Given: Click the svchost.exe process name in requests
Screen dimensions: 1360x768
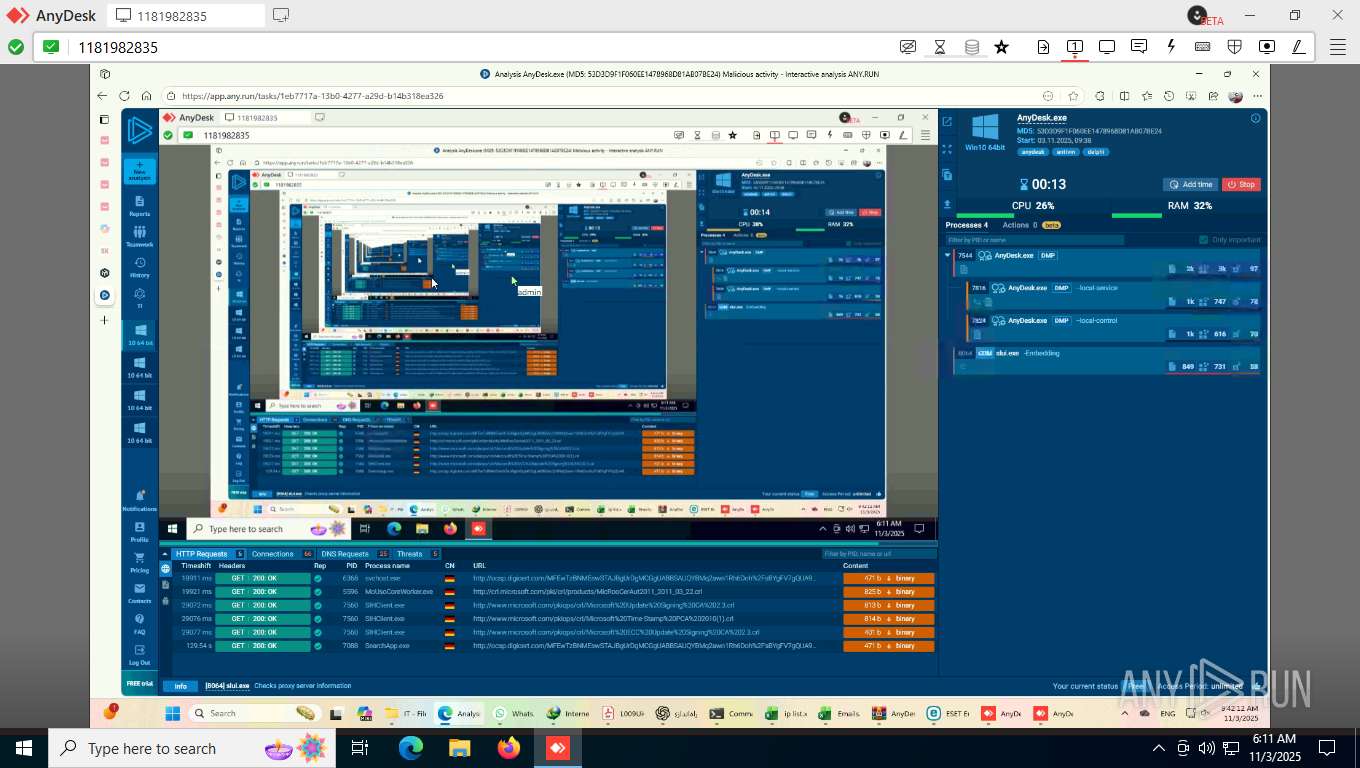Looking at the screenshot, I should [382, 578].
